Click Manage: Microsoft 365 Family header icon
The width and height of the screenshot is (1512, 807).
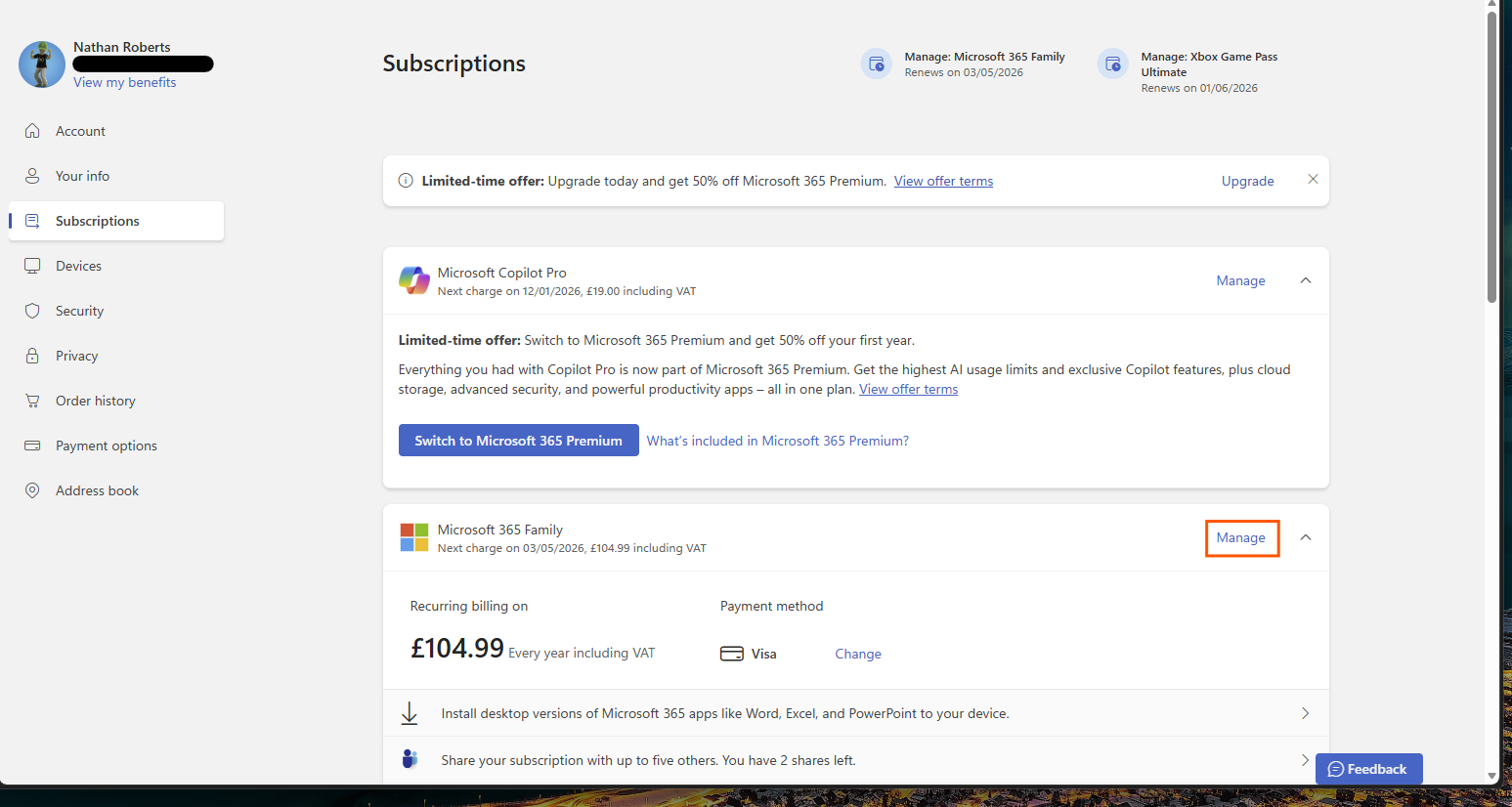pyautogui.click(x=877, y=64)
